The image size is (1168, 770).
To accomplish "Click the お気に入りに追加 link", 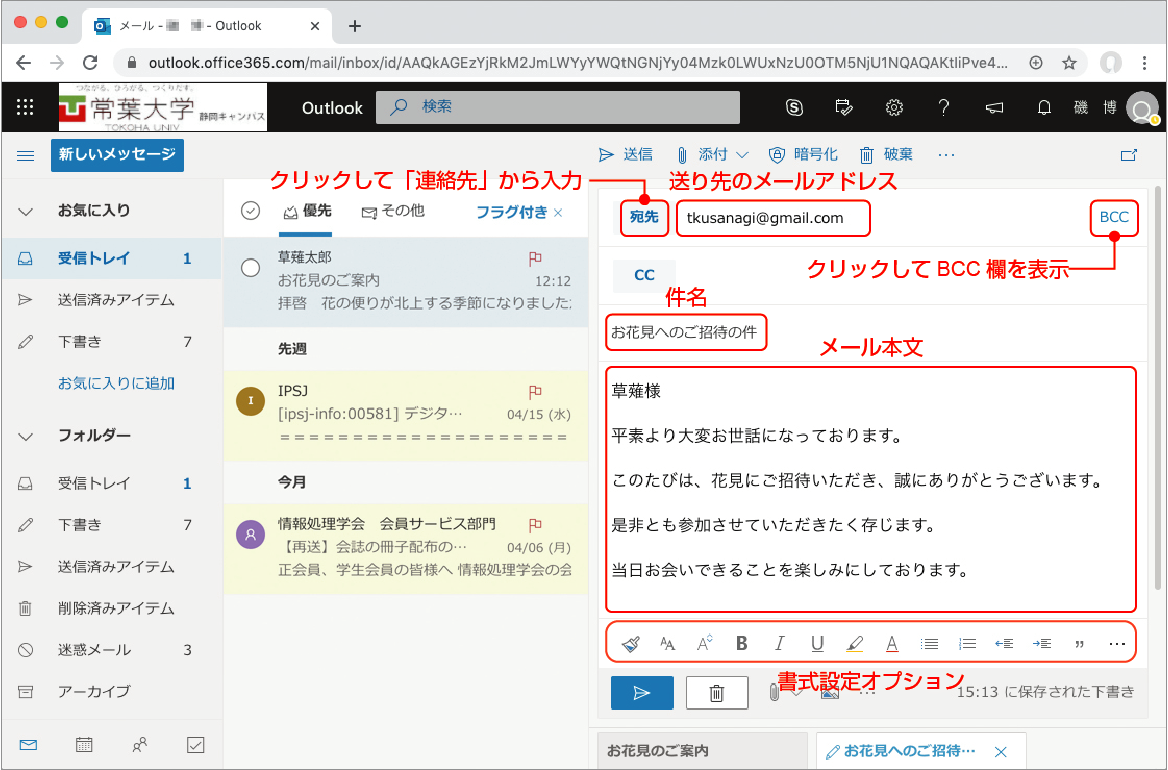I will [x=116, y=383].
